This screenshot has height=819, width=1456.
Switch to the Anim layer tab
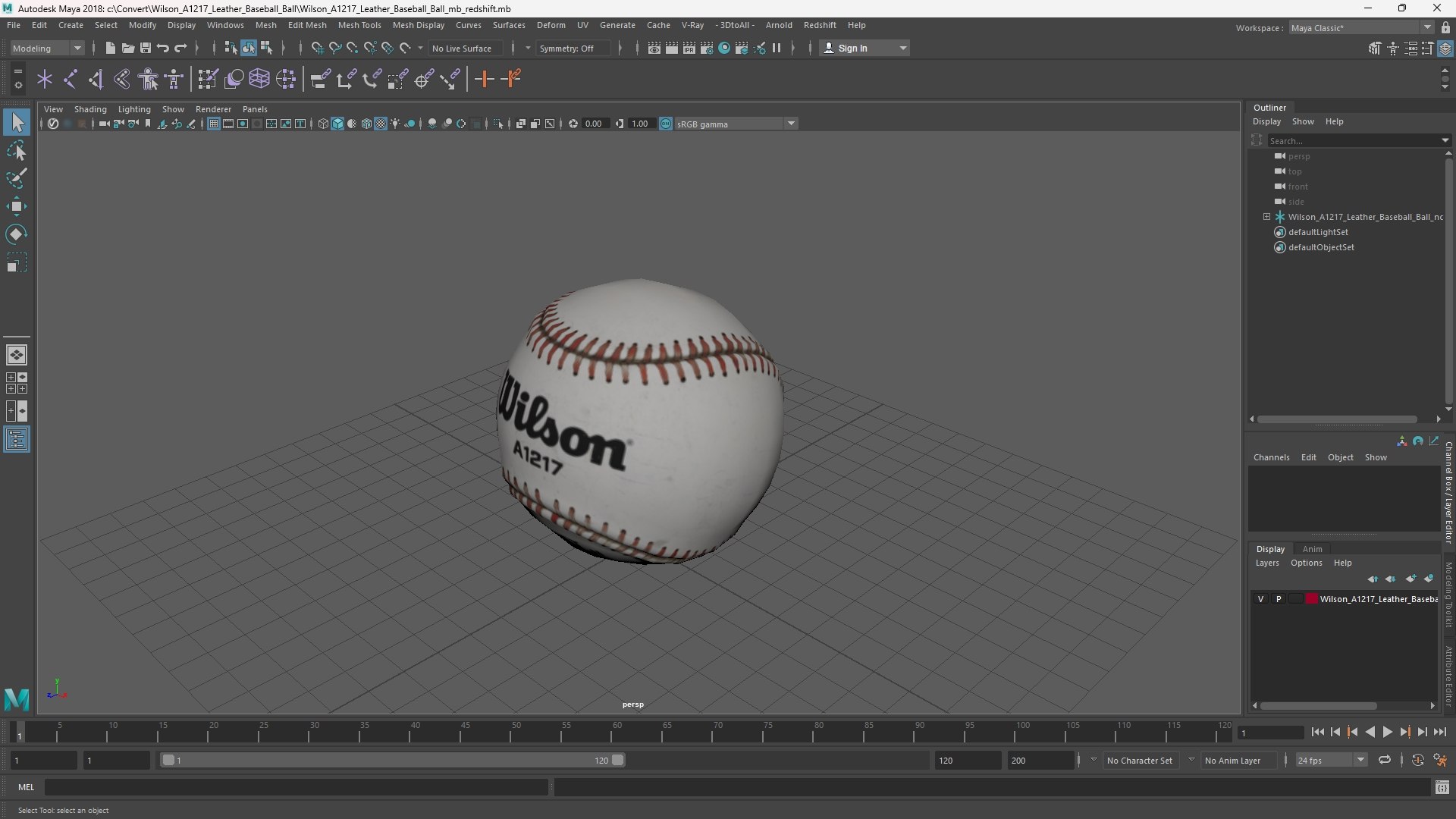[x=1312, y=549]
